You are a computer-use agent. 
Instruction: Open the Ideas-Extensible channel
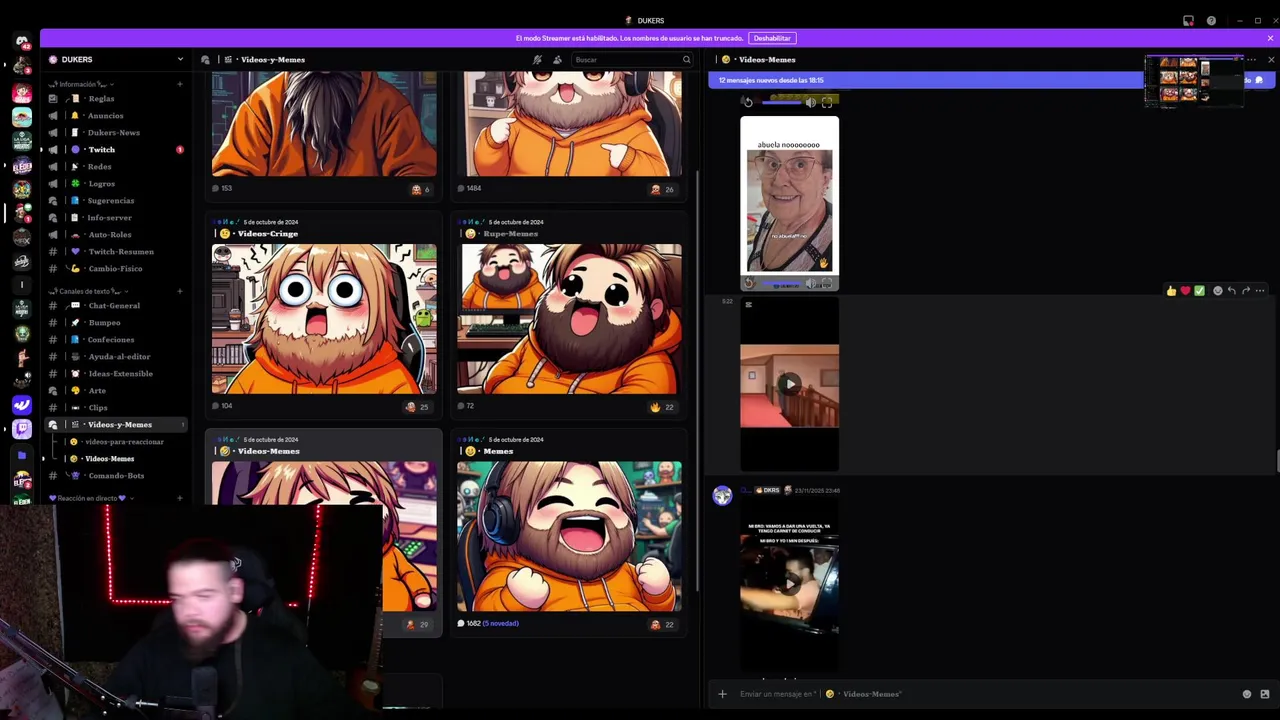click(x=116, y=373)
